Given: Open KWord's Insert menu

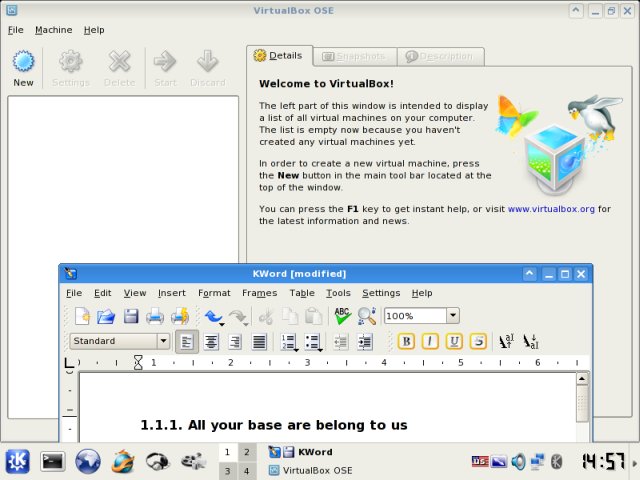Looking at the screenshot, I should click(171, 293).
